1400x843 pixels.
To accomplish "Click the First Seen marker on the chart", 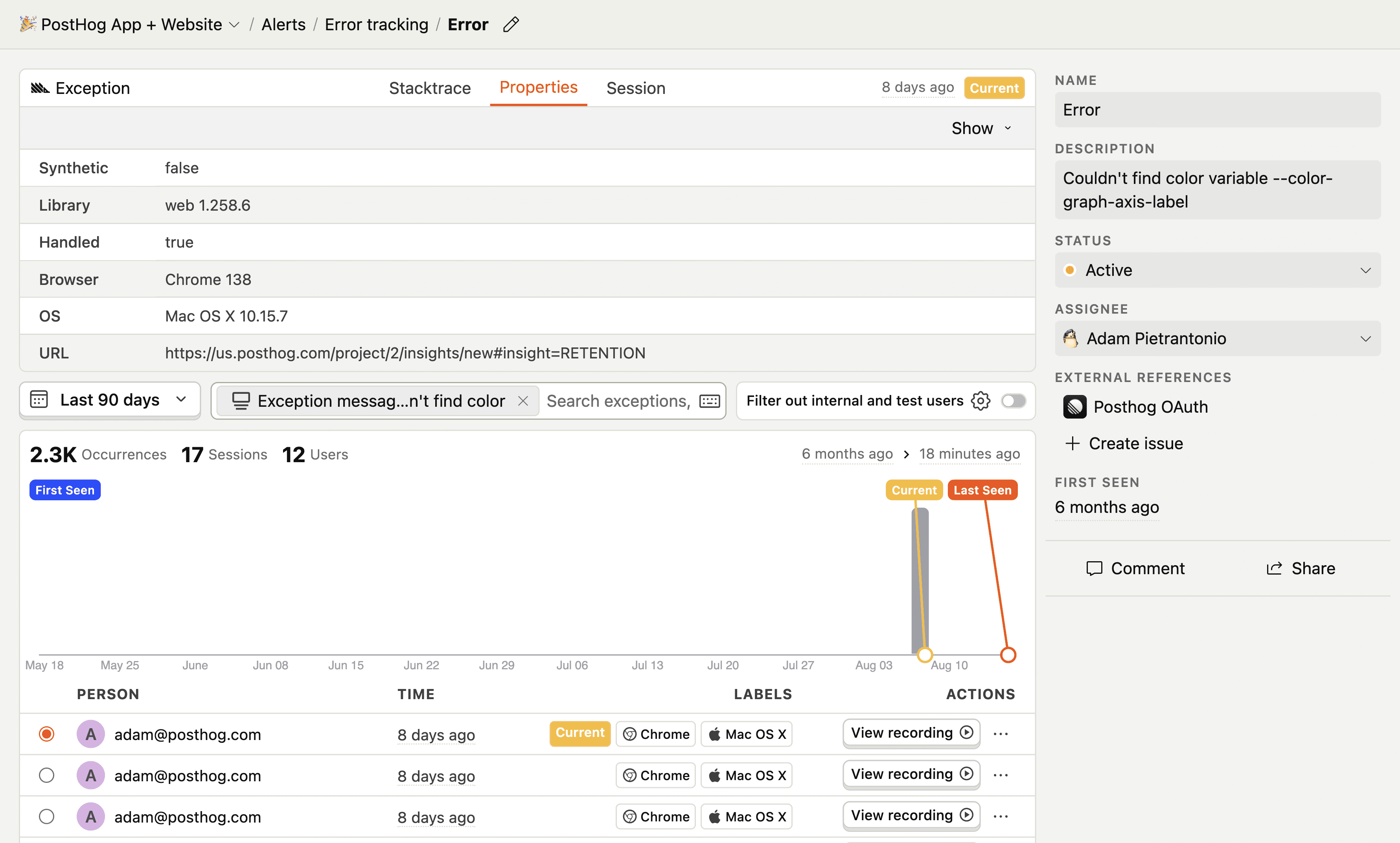I will point(65,490).
